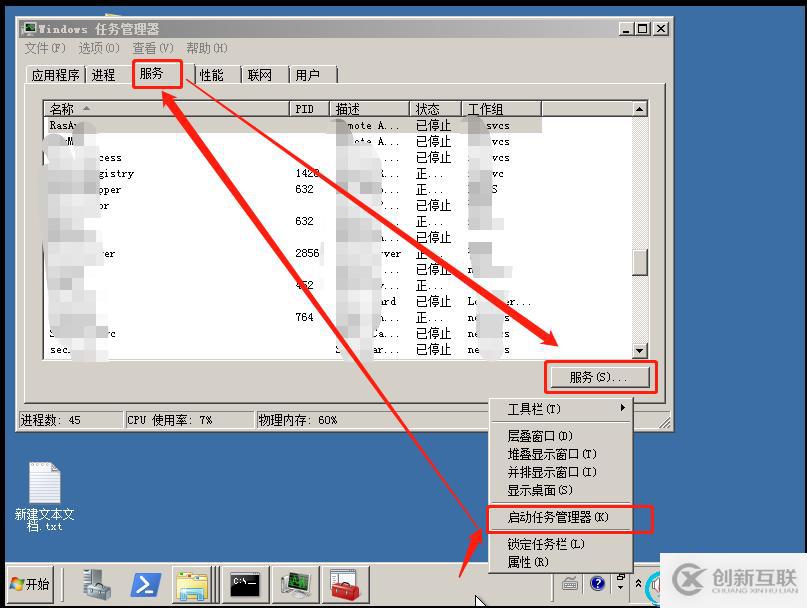This screenshot has height=608, width=807.
Task: Click the 开始 Start button
Action: tap(30, 584)
